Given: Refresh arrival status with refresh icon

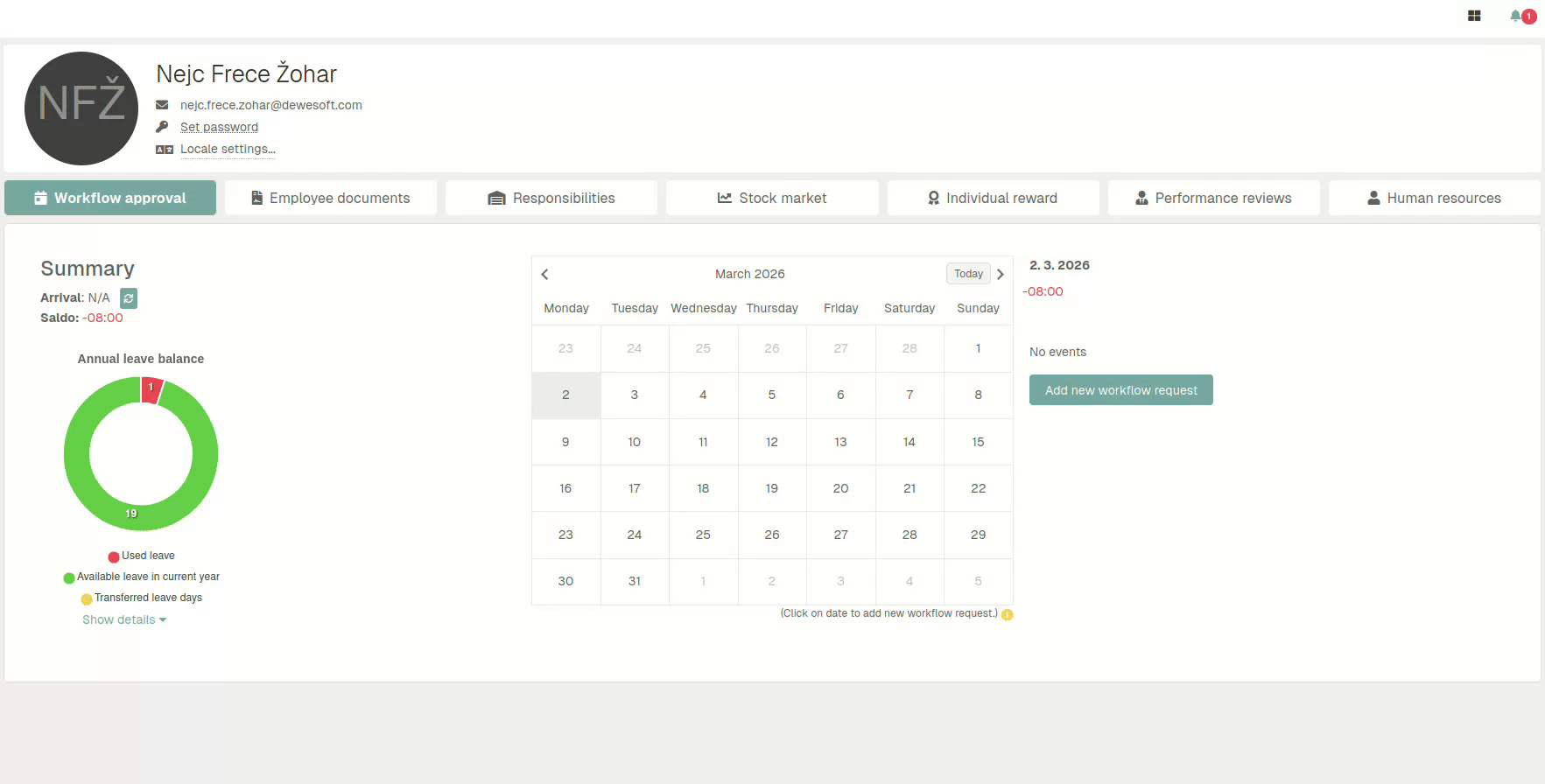Looking at the screenshot, I should [x=129, y=298].
